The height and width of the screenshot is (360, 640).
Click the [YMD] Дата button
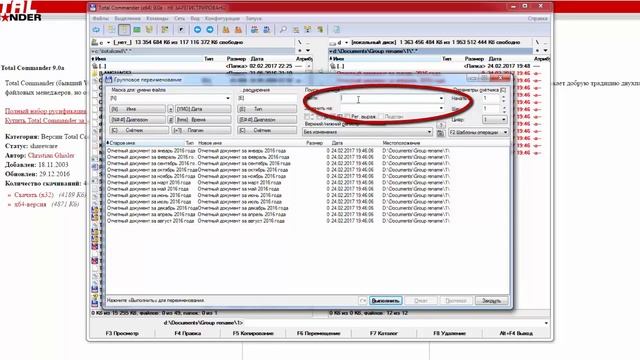[x=203, y=109]
